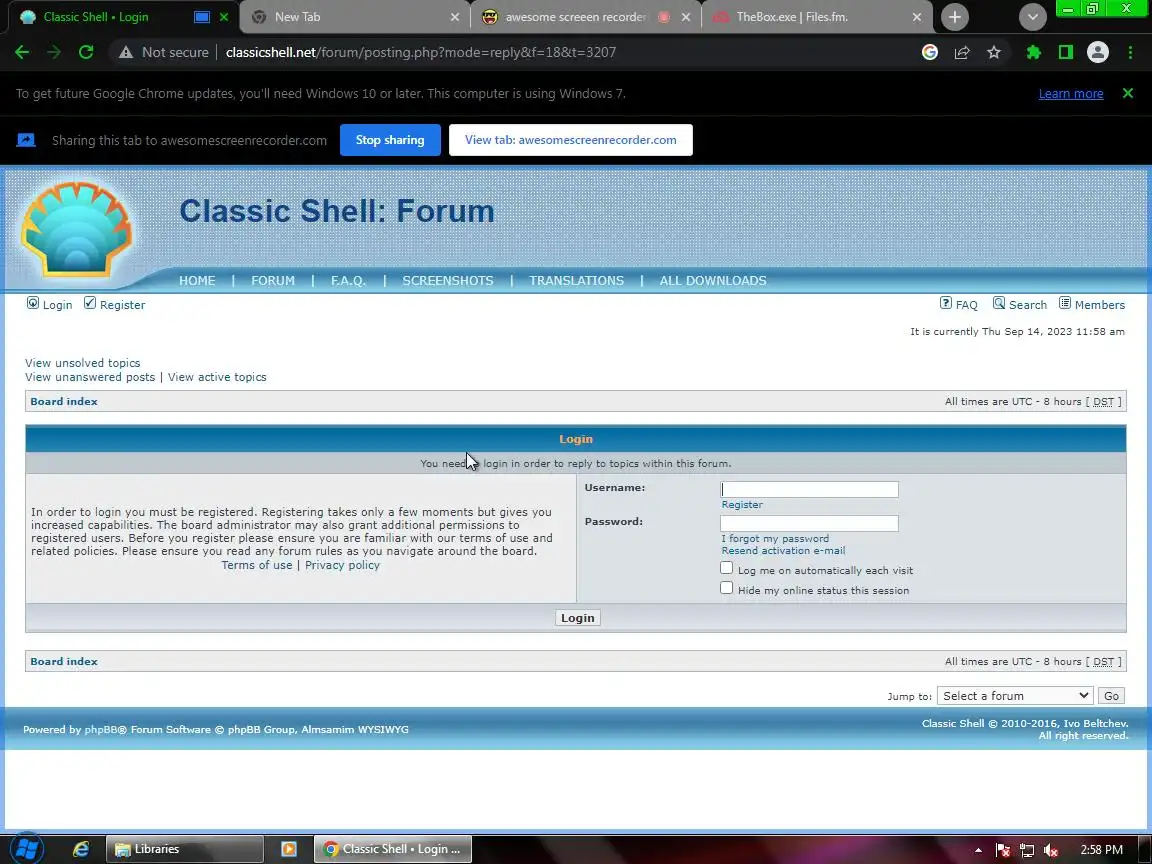The image size is (1152, 864).
Task: Click the address bar URL
Action: pos(421,52)
